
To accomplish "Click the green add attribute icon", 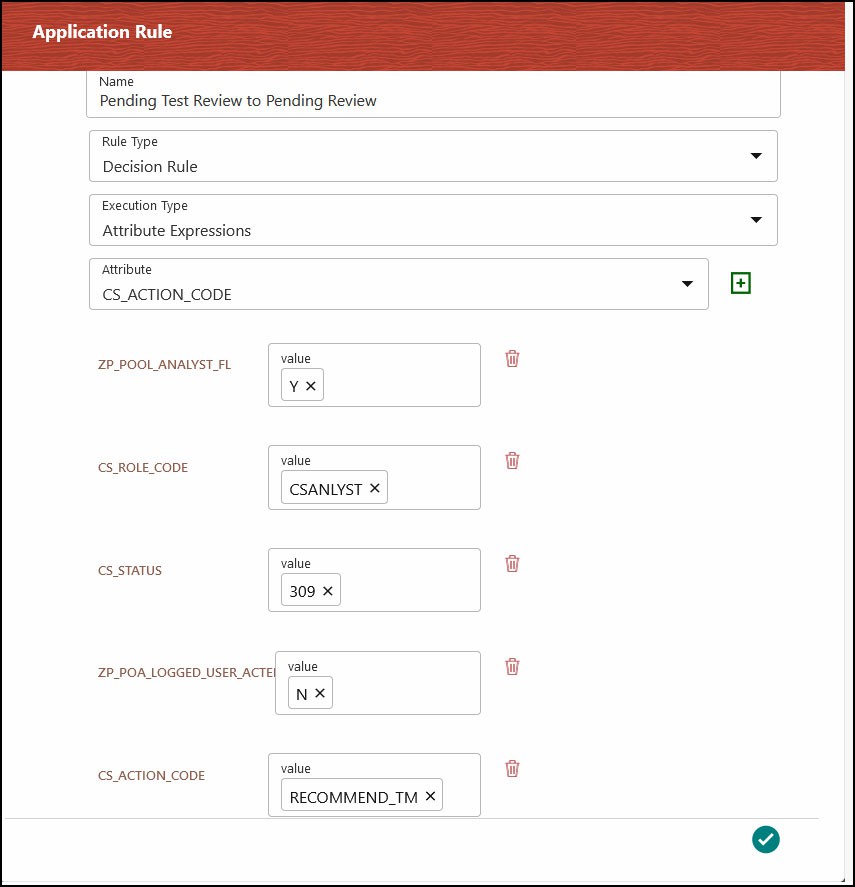I will 740,283.
